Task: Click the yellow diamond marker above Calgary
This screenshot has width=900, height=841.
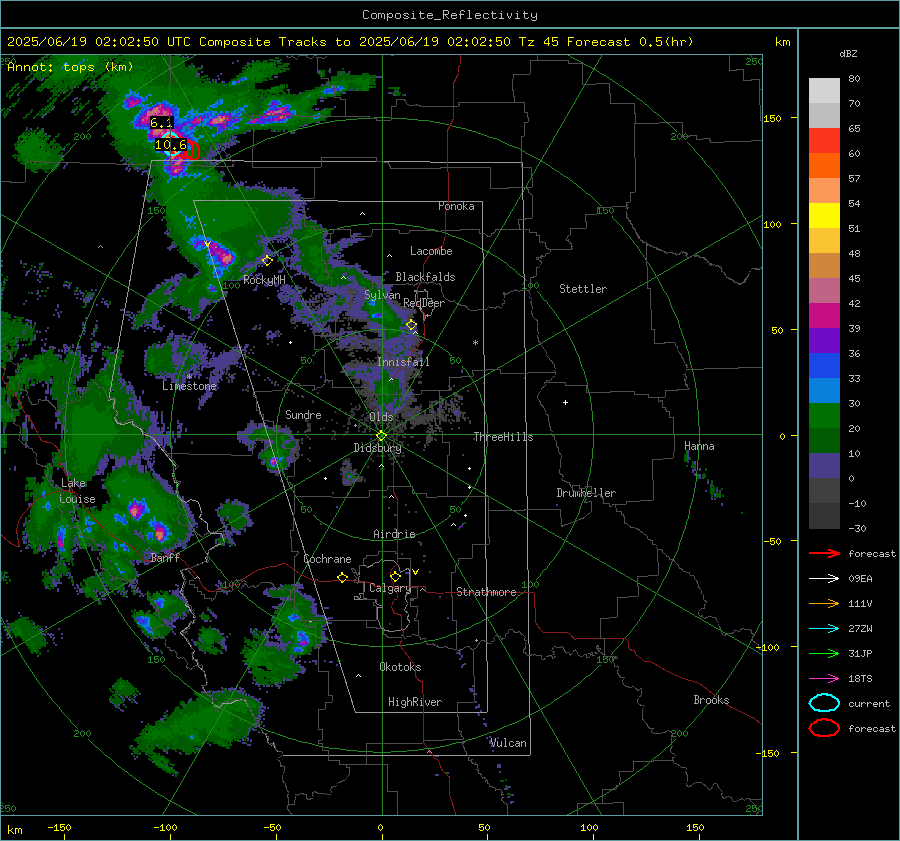Action: pyautogui.click(x=395, y=576)
